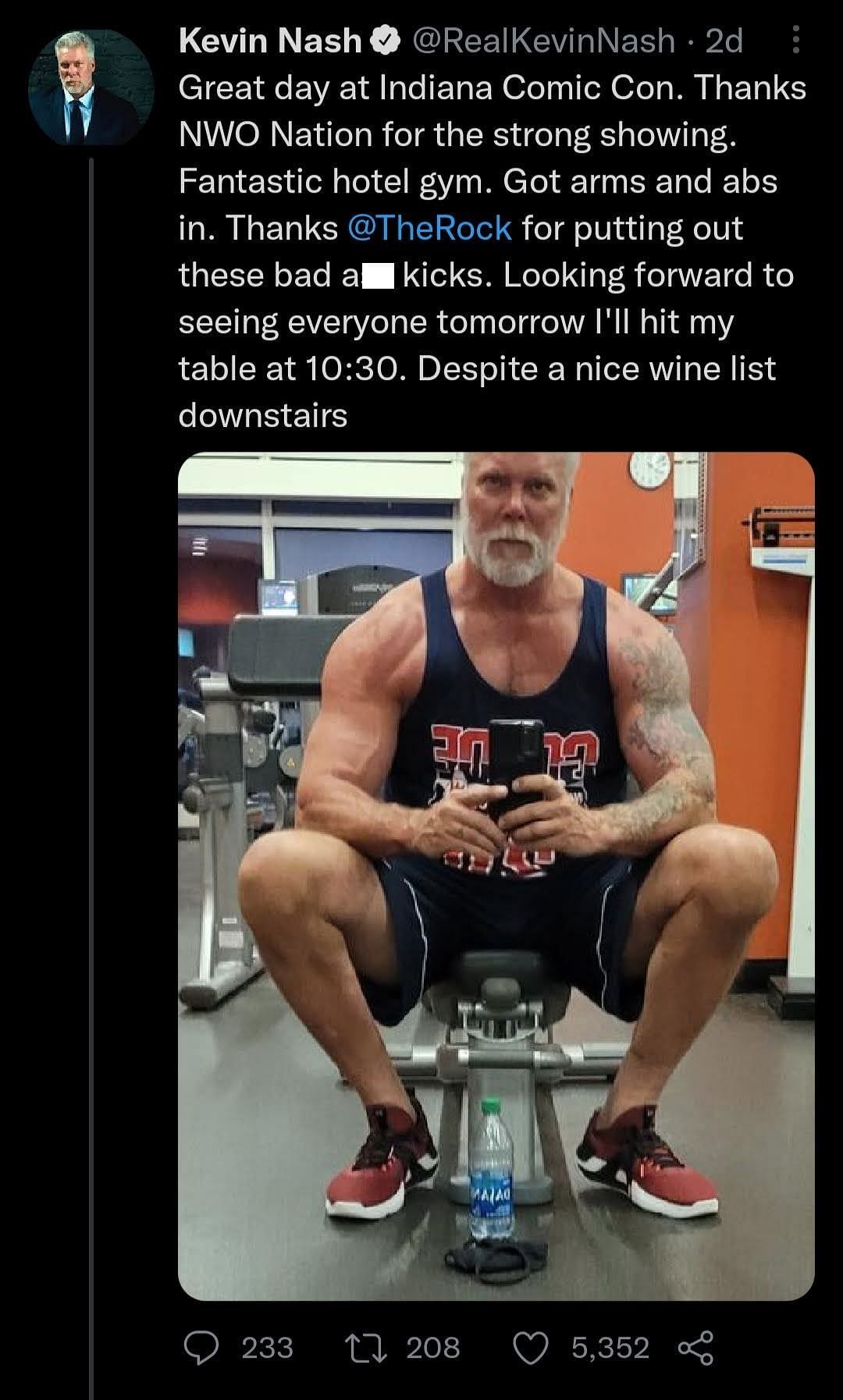Screen dimensions: 843x1400
Task: Open the three-dot more options menu
Action: click(795, 40)
